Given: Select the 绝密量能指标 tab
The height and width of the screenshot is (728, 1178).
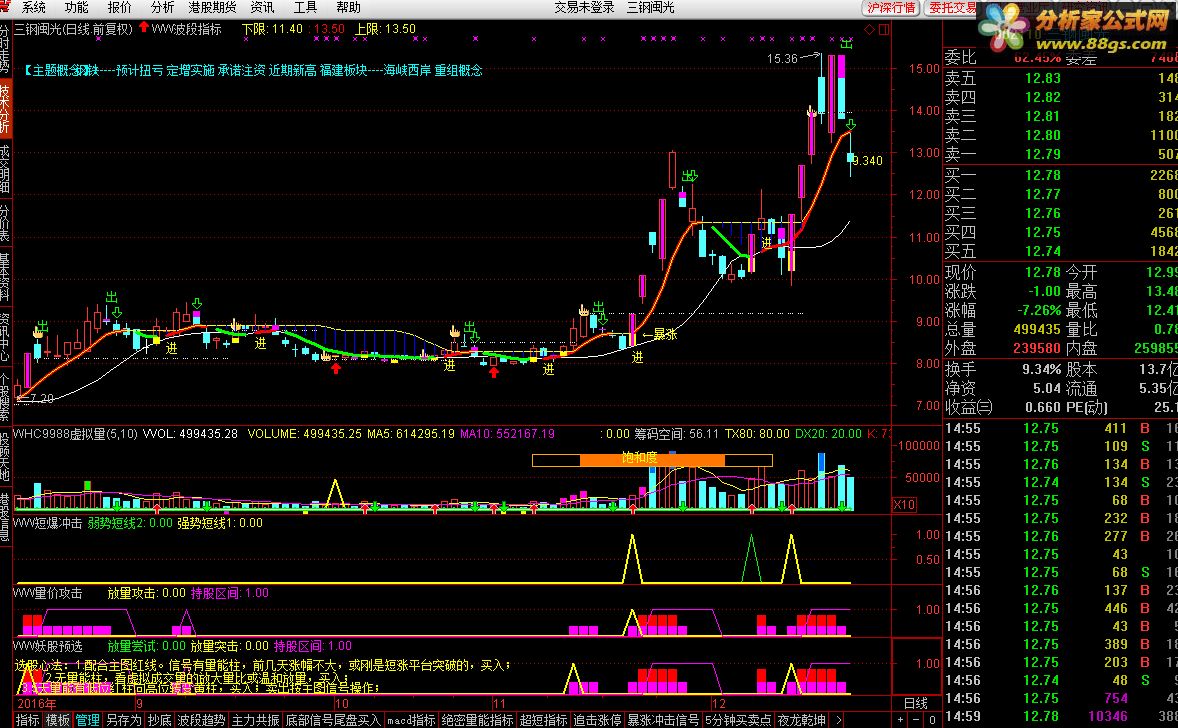Looking at the screenshot, I should click(478, 720).
